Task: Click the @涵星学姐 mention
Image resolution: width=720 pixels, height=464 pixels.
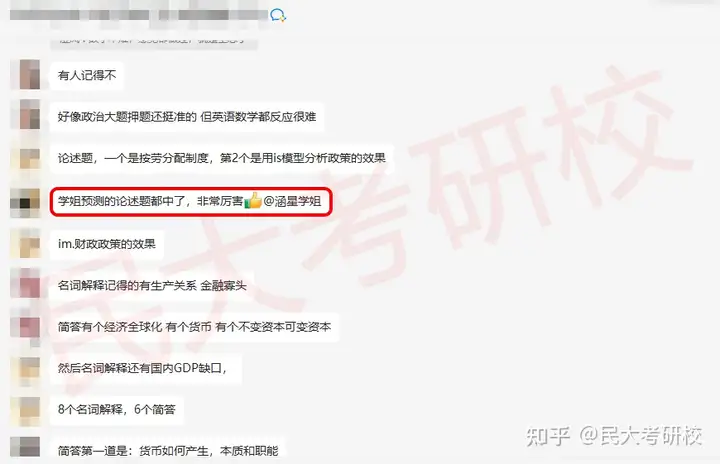Action: pos(292,201)
